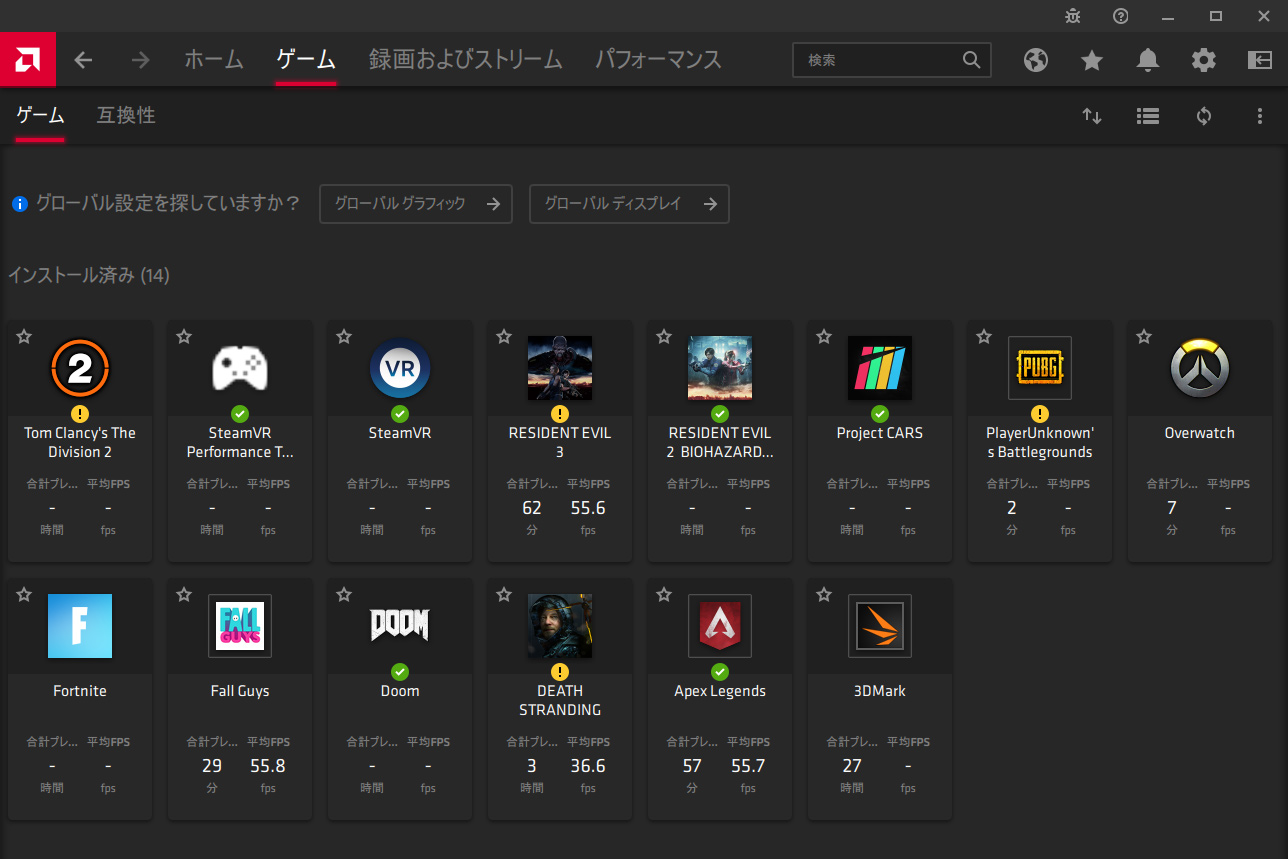Click the インストール済み (14) heading
This screenshot has height=859, width=1288.
(x=89, y=275)
